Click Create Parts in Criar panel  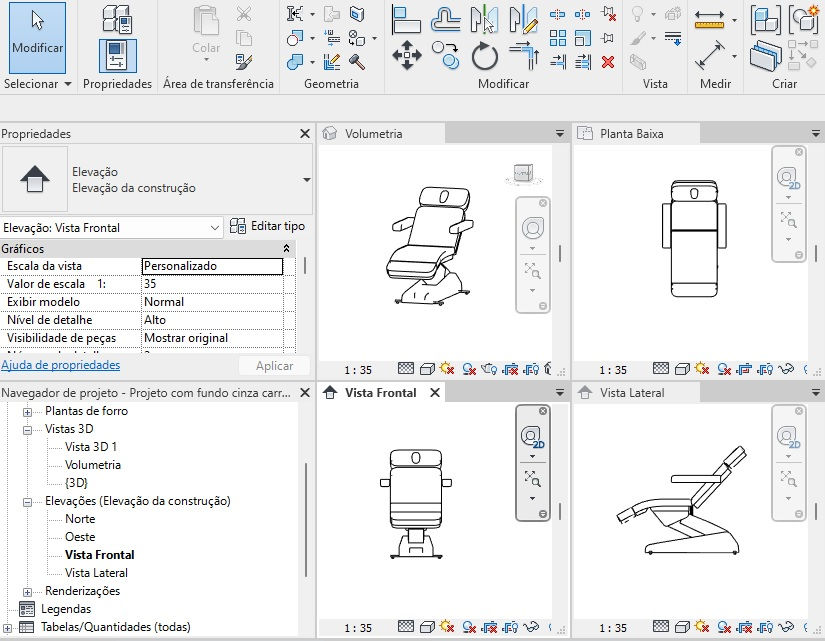pyautogui.click(x=765, y=55)
